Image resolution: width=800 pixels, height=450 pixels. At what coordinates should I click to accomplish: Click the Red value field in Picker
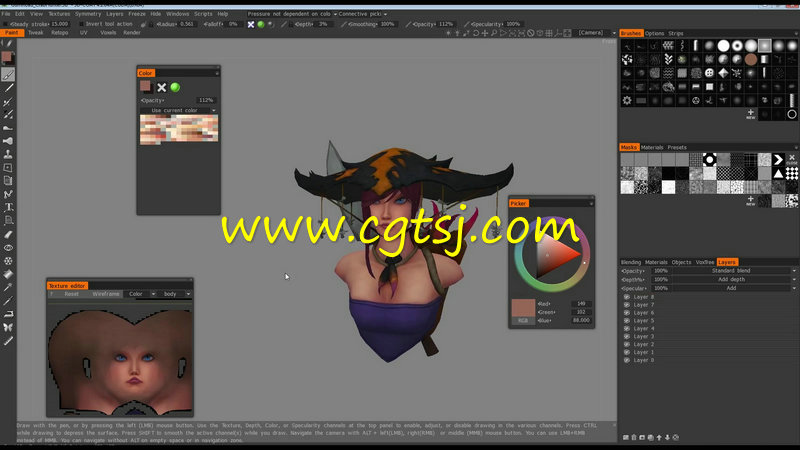tap(581, 304)
